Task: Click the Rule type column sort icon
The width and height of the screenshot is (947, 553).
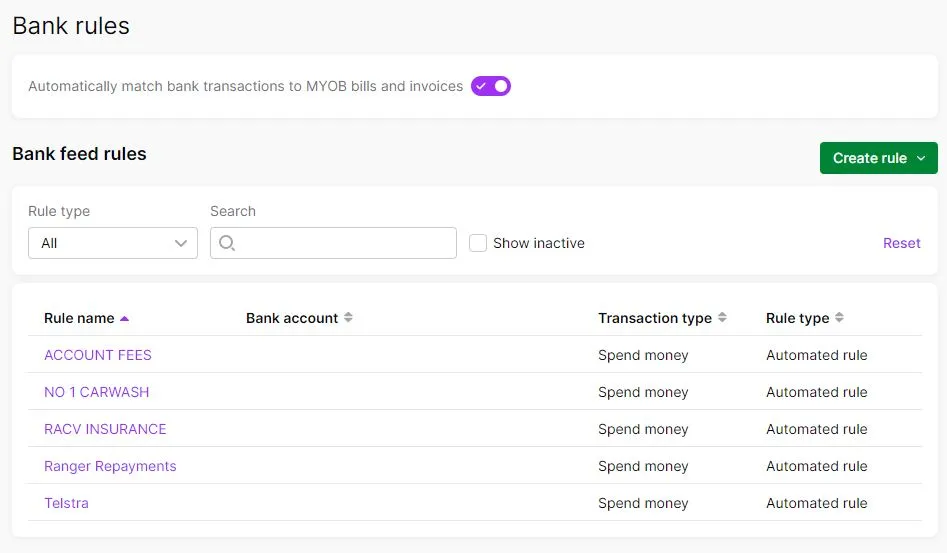Action: tap(839, 318)
